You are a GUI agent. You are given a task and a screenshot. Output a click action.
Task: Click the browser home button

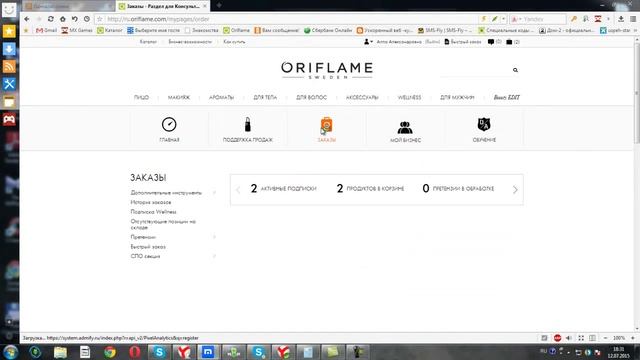click(62, 19)
